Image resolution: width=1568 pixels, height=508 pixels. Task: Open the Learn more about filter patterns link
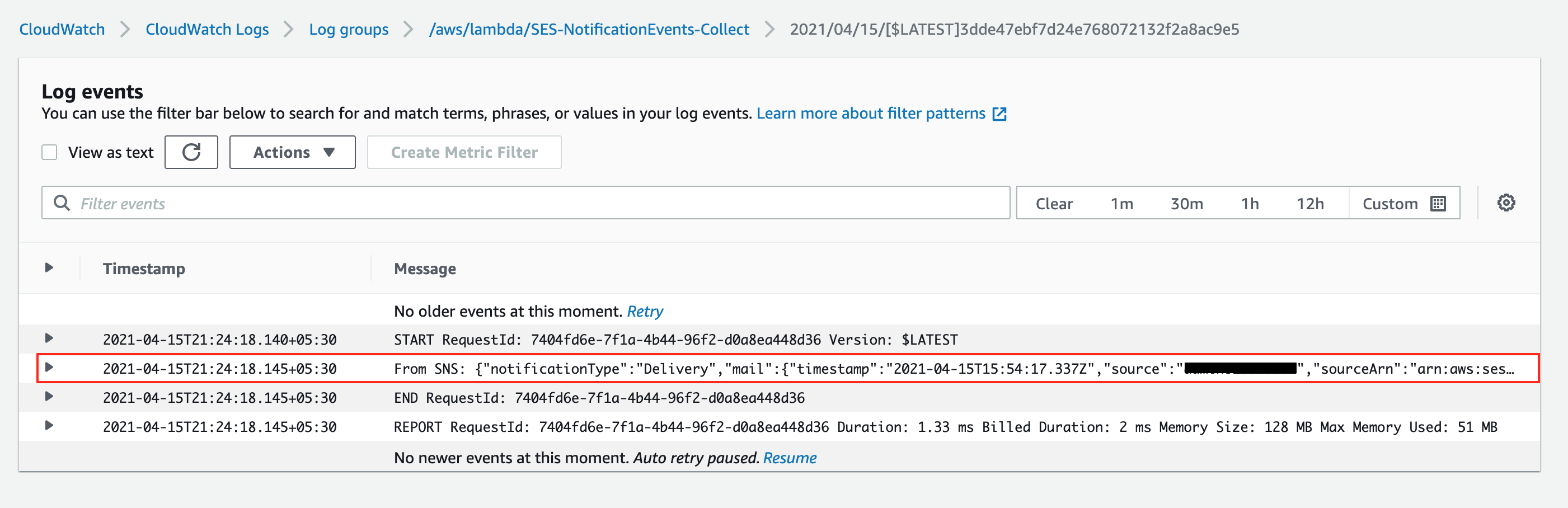click(x=870, y=114)
